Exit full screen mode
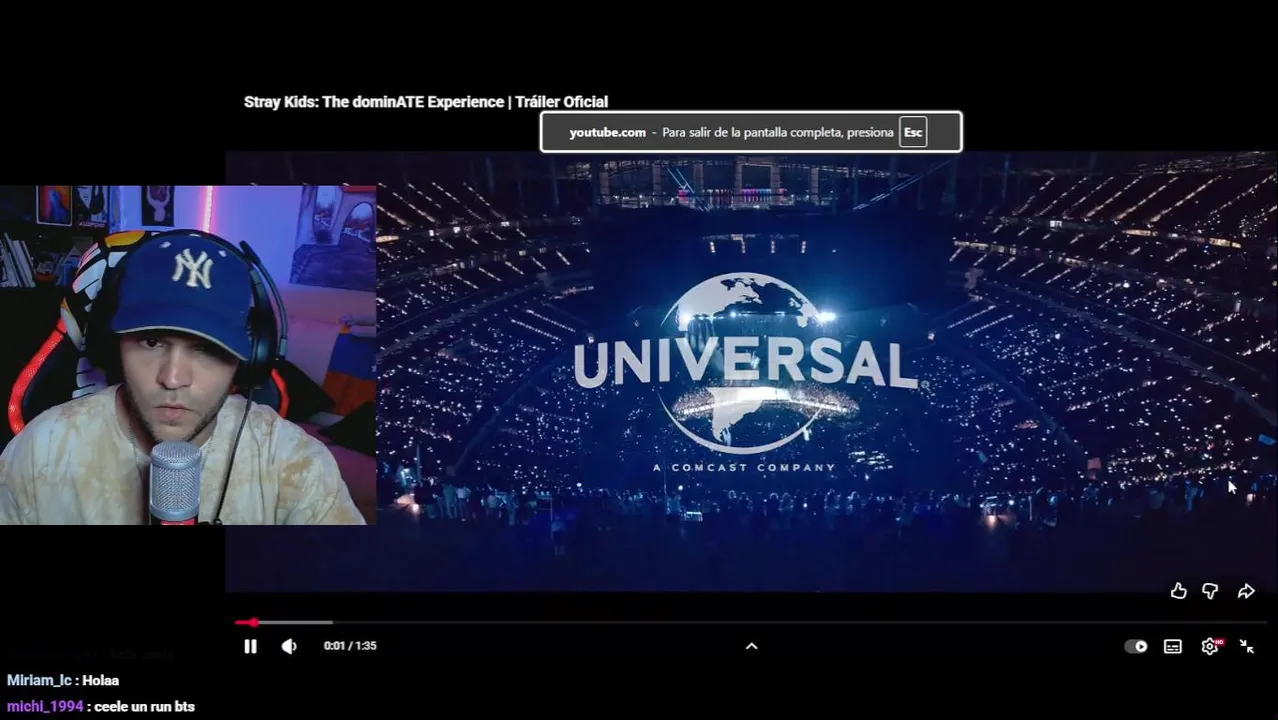 pyautogui.click(x=1247, y=646)
